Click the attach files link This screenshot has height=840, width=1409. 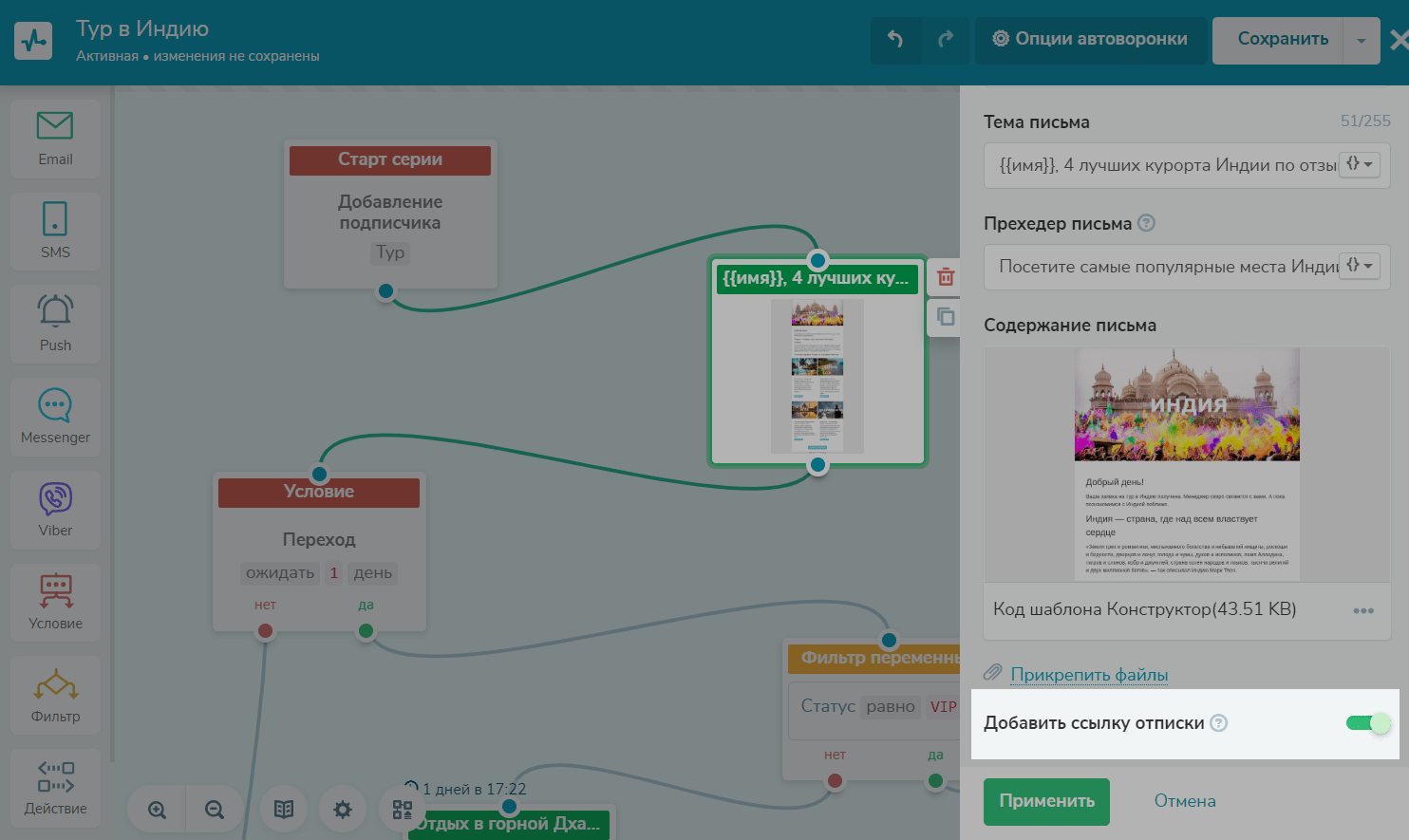point(1088,675)
